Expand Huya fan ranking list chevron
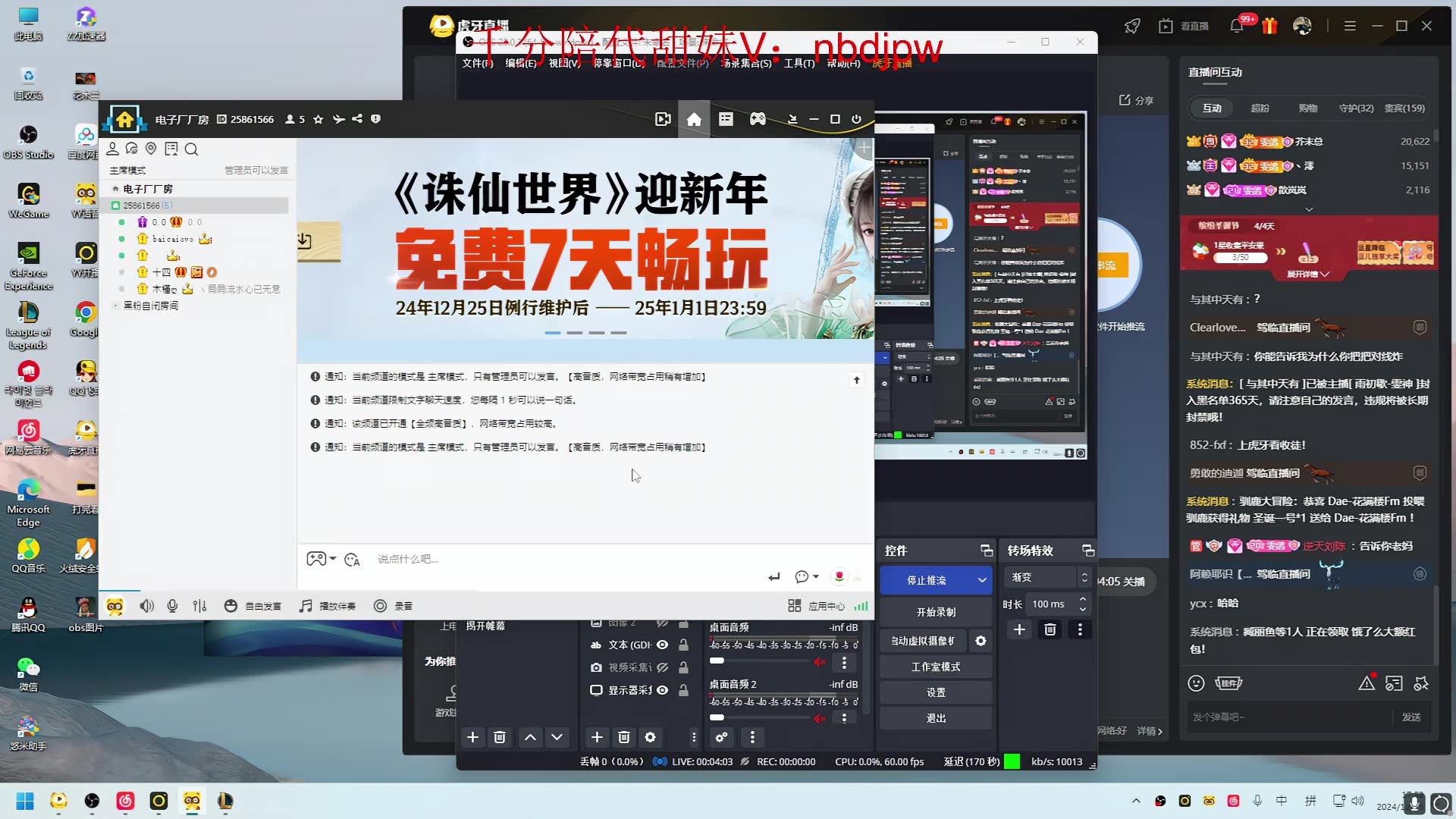 (1309, 209)
